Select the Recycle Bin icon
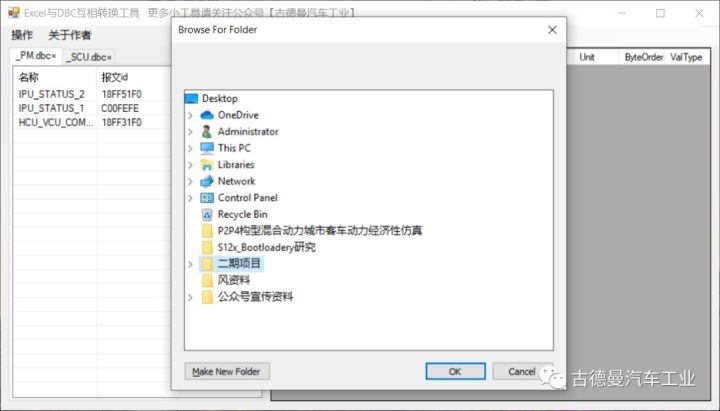This screenshot has height=411, width=720. (207, 214)
